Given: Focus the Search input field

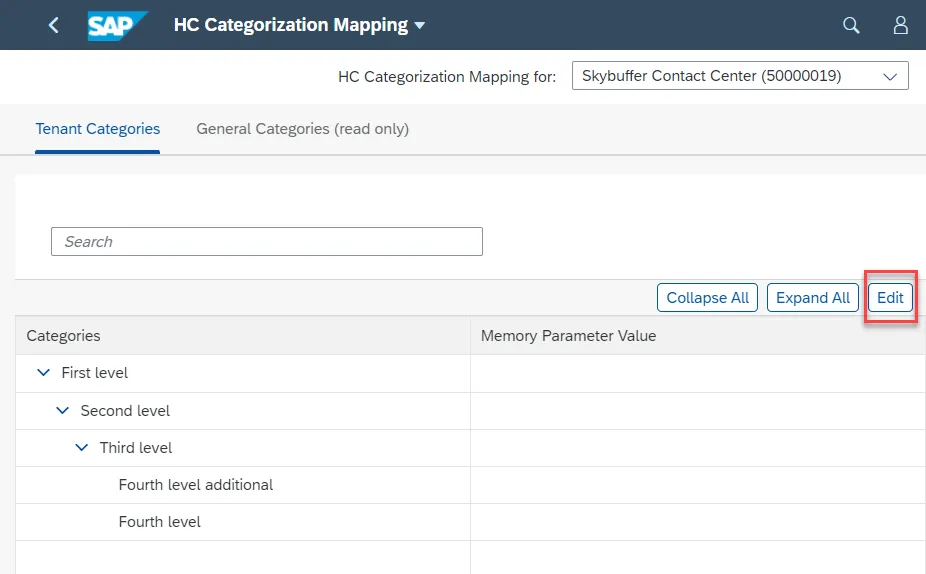Looking at the screenshot, I should point(267,242).
